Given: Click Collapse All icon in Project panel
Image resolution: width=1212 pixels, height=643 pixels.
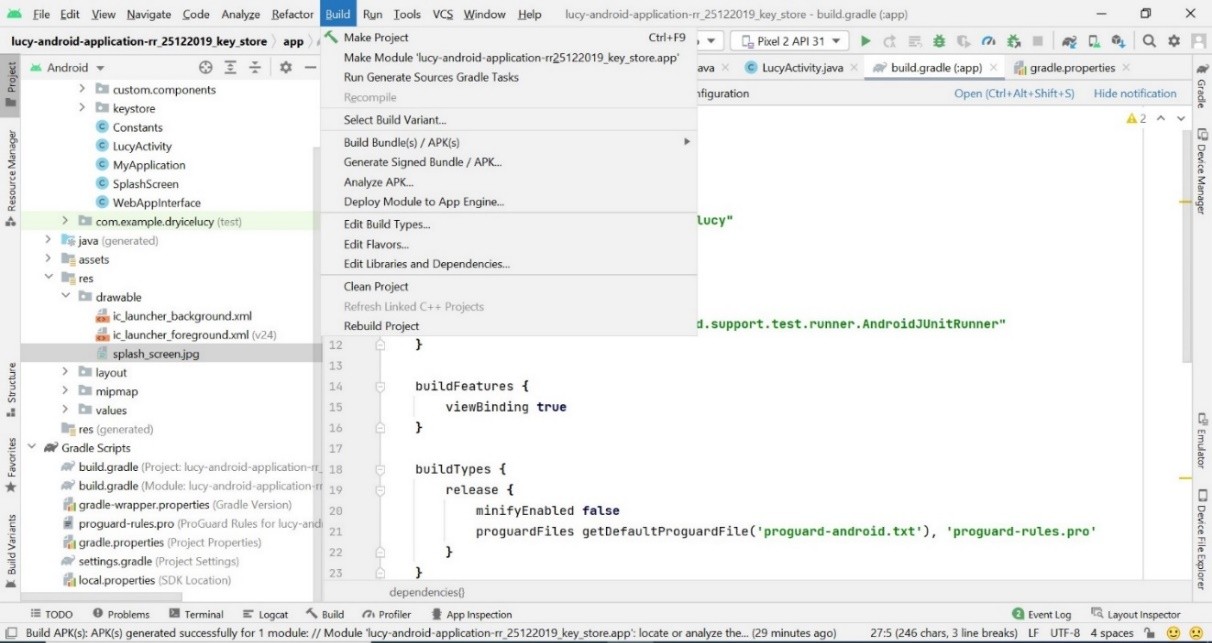Looking at the screenshot, I should (x=254, y=68).
